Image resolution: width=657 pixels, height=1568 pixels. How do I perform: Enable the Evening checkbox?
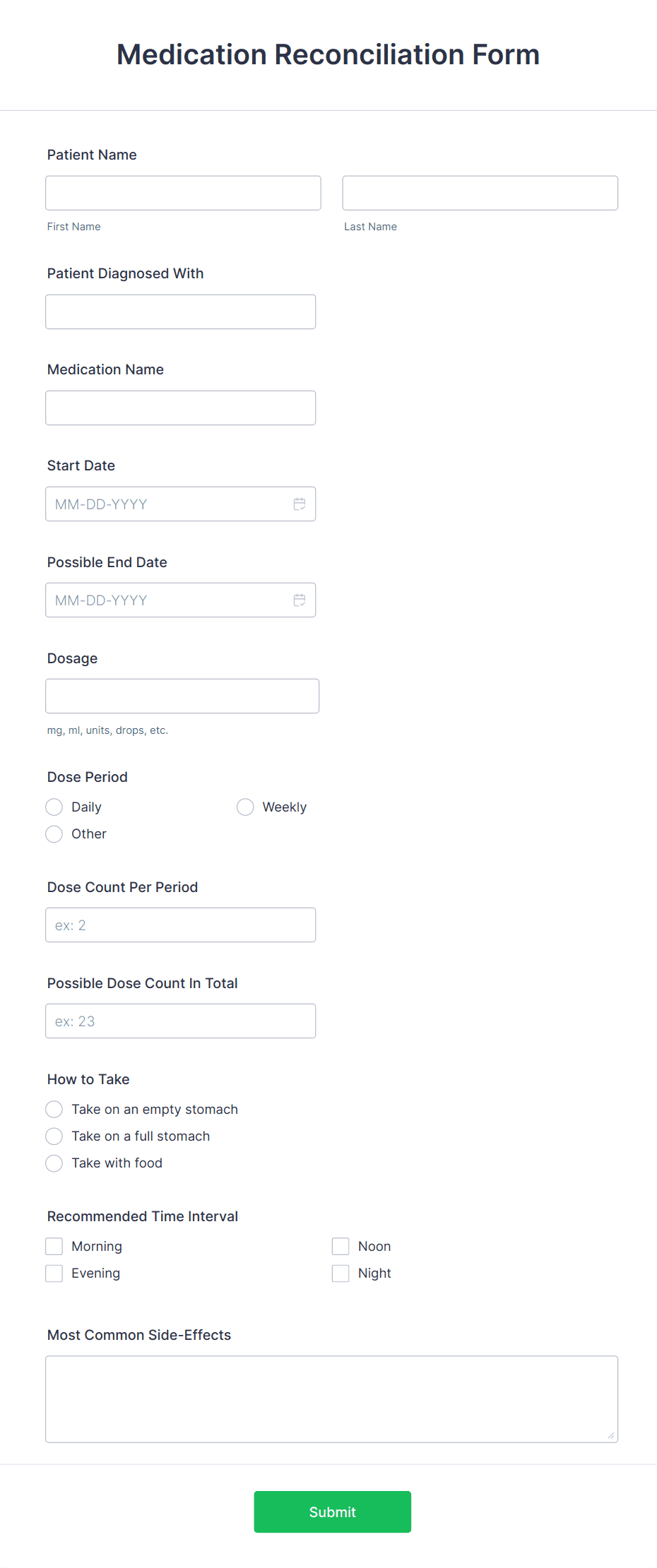coord(54,1273)
